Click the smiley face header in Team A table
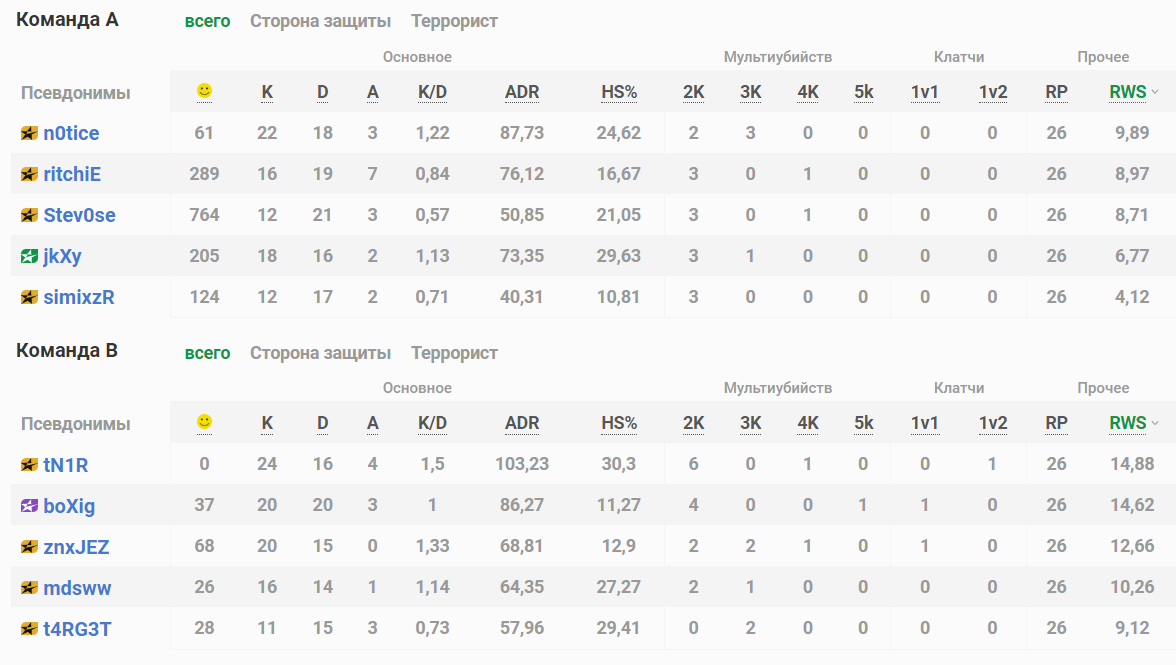Image resolution: width=1176 pixels, height=665 pixels. 204,91
